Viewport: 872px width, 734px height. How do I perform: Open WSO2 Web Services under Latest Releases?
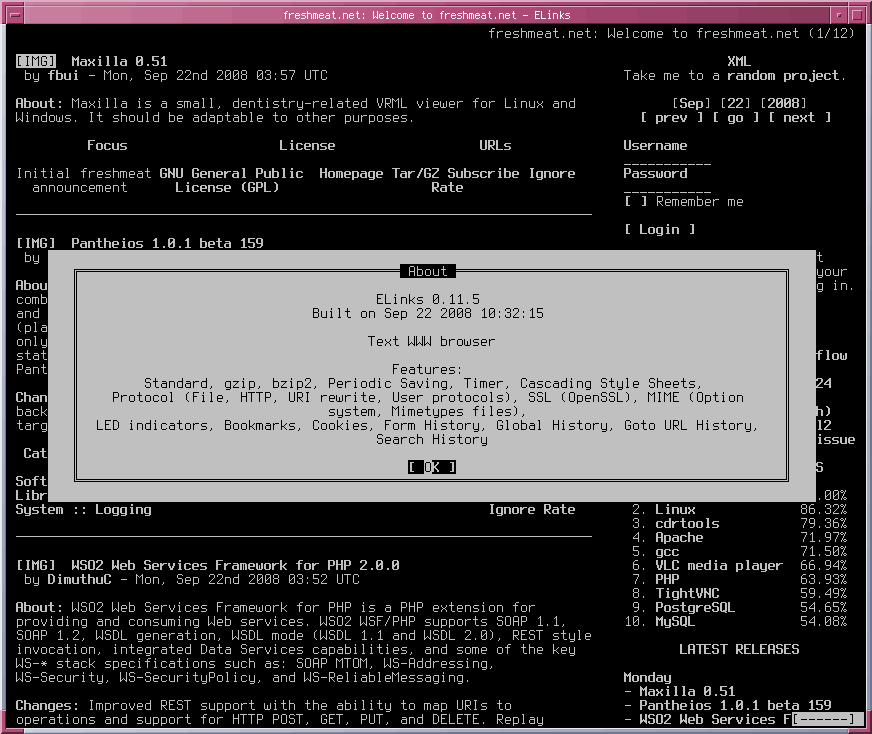coord(715,719)
